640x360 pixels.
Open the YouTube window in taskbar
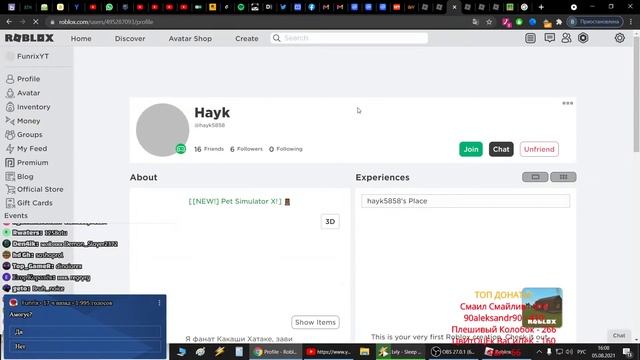(329, 351)
